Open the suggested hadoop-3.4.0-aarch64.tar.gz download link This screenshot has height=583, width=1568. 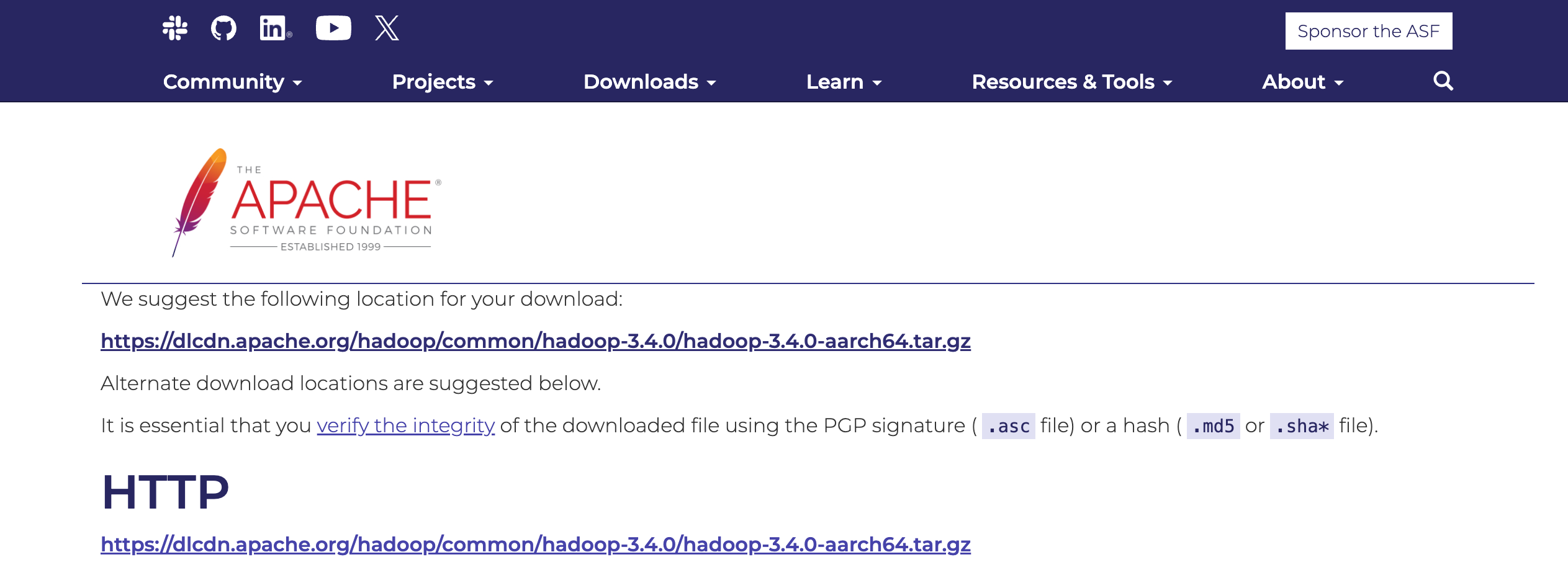click(x=536, y=341)
